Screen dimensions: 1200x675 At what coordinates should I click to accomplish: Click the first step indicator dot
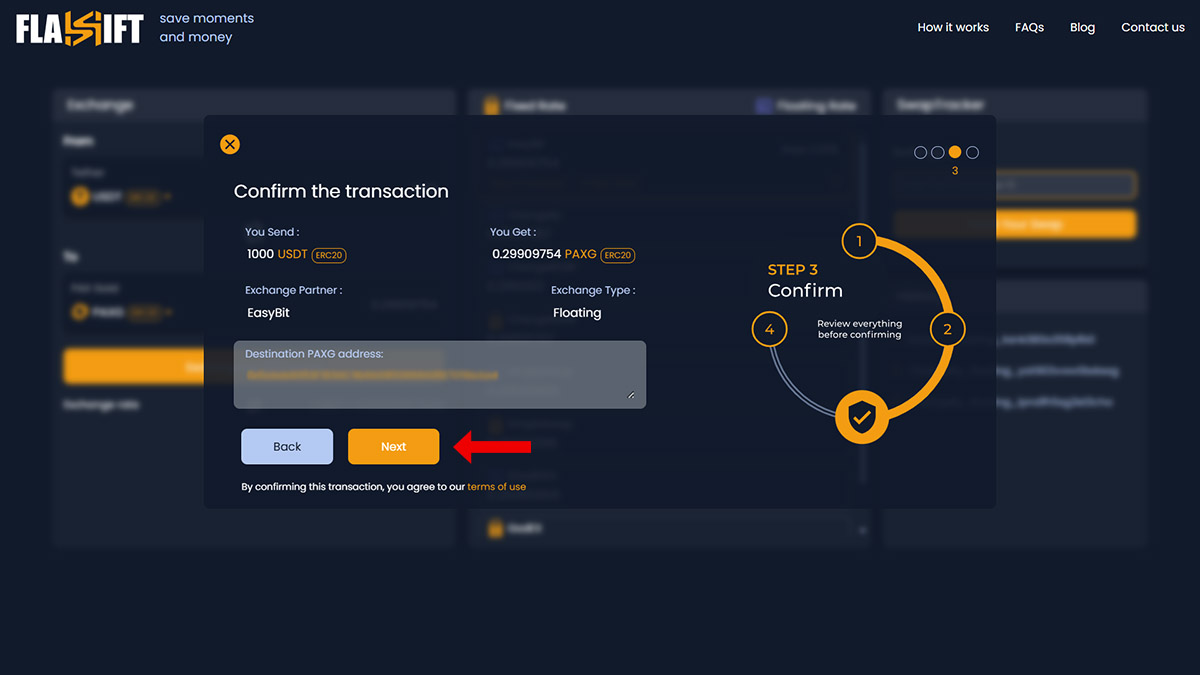921,152
